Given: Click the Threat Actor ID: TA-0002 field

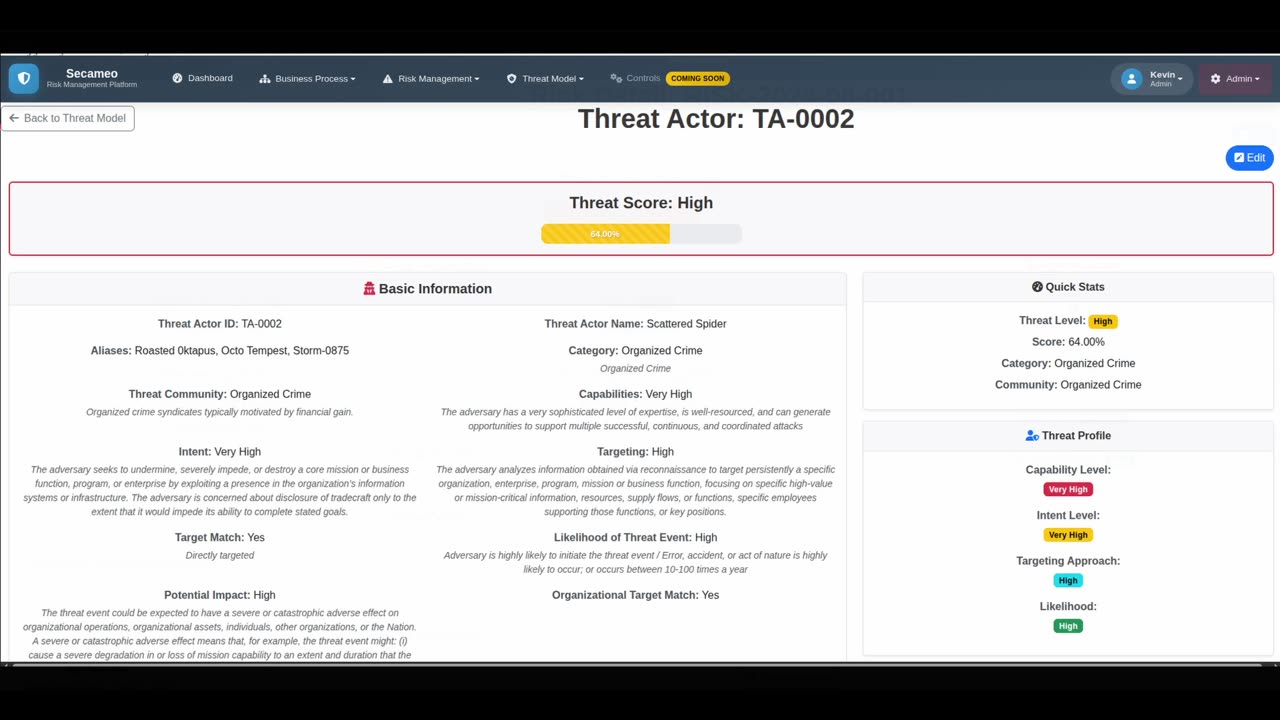Looking at the screenshot, I should tap(220, 324).
